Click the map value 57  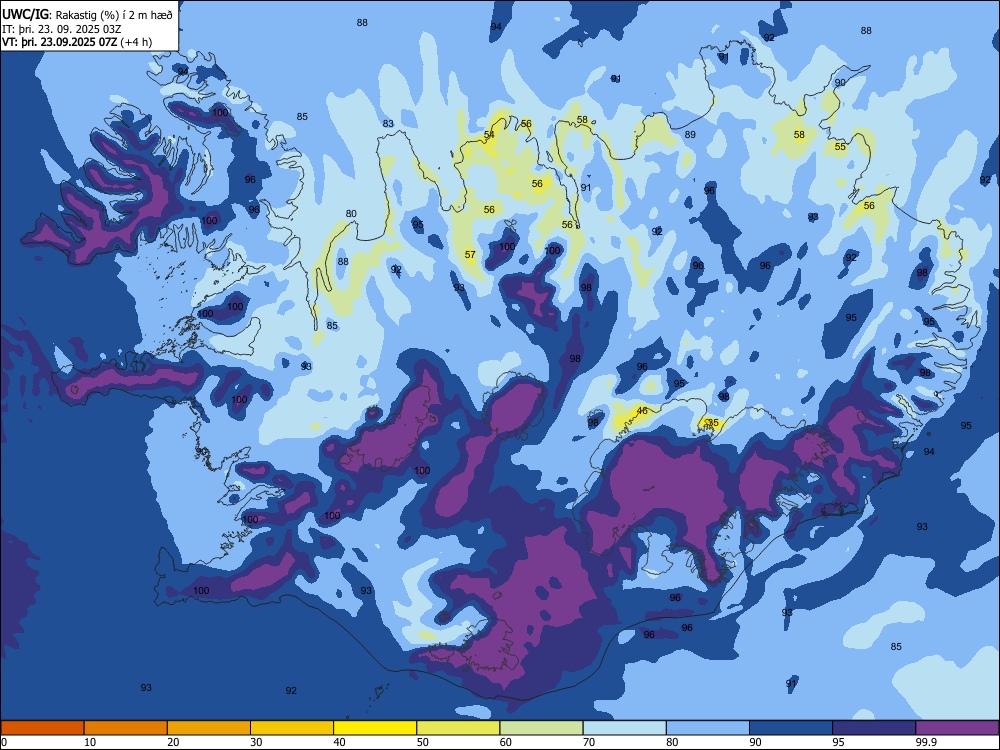(x=470, y=254)
